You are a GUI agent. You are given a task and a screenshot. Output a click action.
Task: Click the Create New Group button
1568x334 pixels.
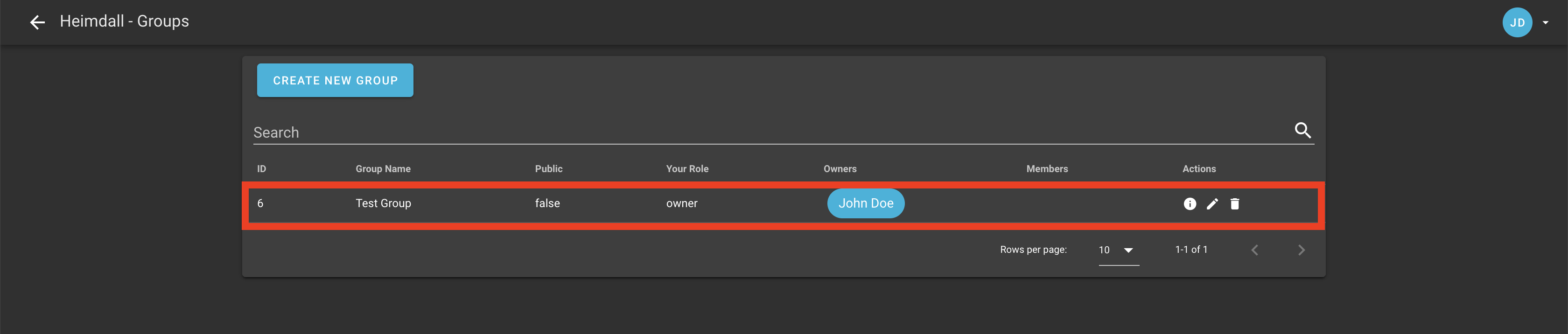(x=335, y=80)
